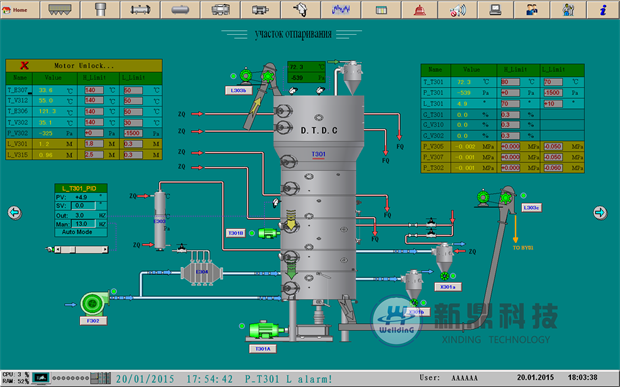Click the mute alarm horn icon
This screenshot has width=620, height=387.
coord(457,9)
